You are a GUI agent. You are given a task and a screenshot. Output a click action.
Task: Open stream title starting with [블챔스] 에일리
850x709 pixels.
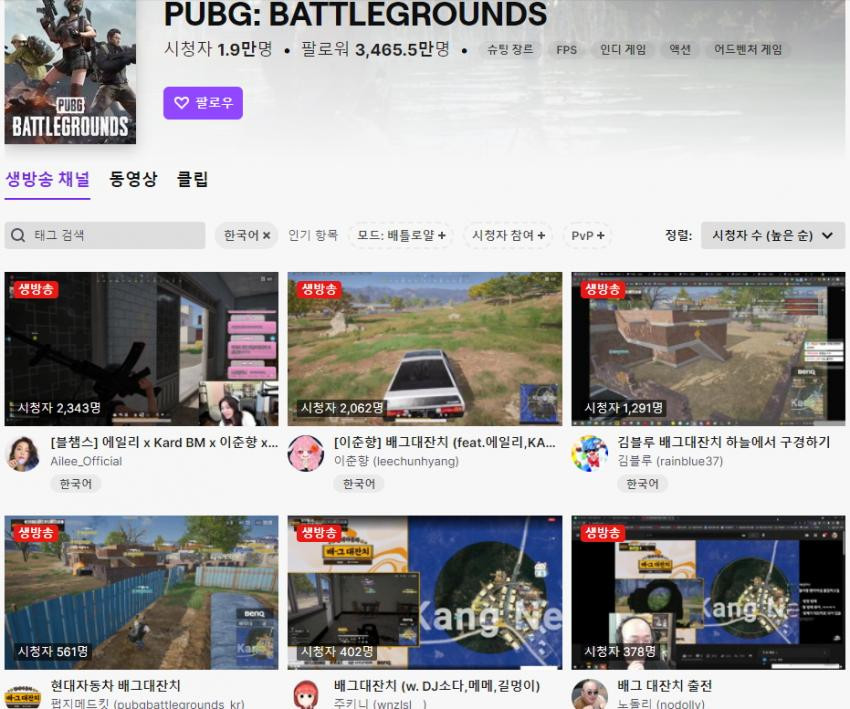point(164,442)
